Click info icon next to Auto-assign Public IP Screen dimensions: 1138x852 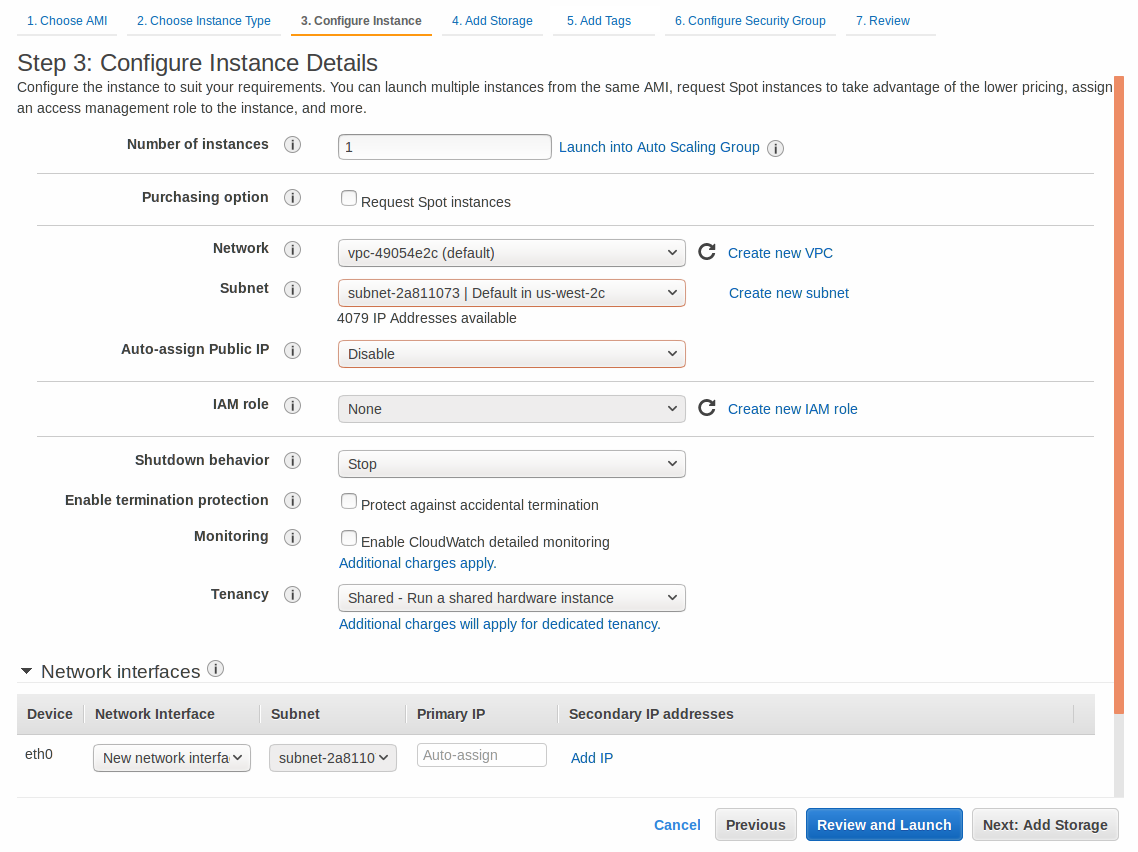click(x=293, y=351)
